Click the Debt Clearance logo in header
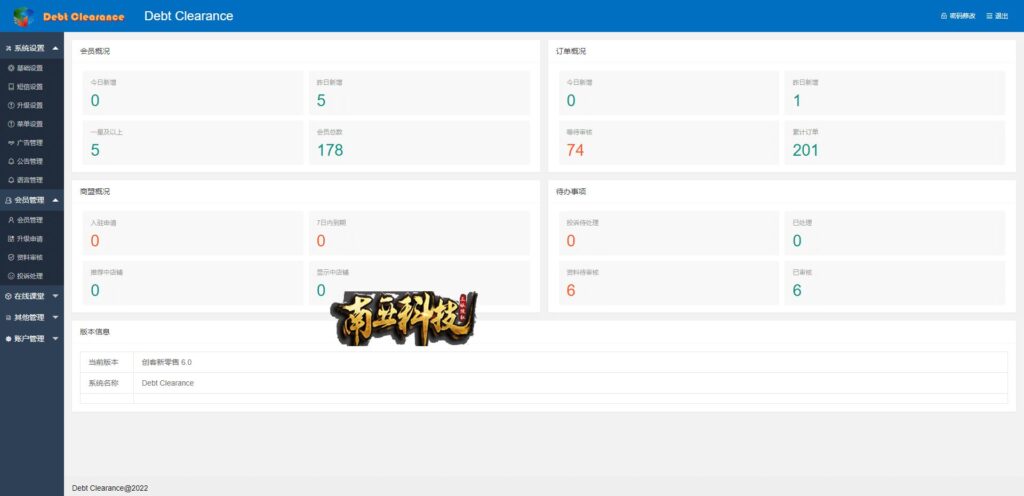1024x496 pixels. pyautogui.click(x=68, y=16)
